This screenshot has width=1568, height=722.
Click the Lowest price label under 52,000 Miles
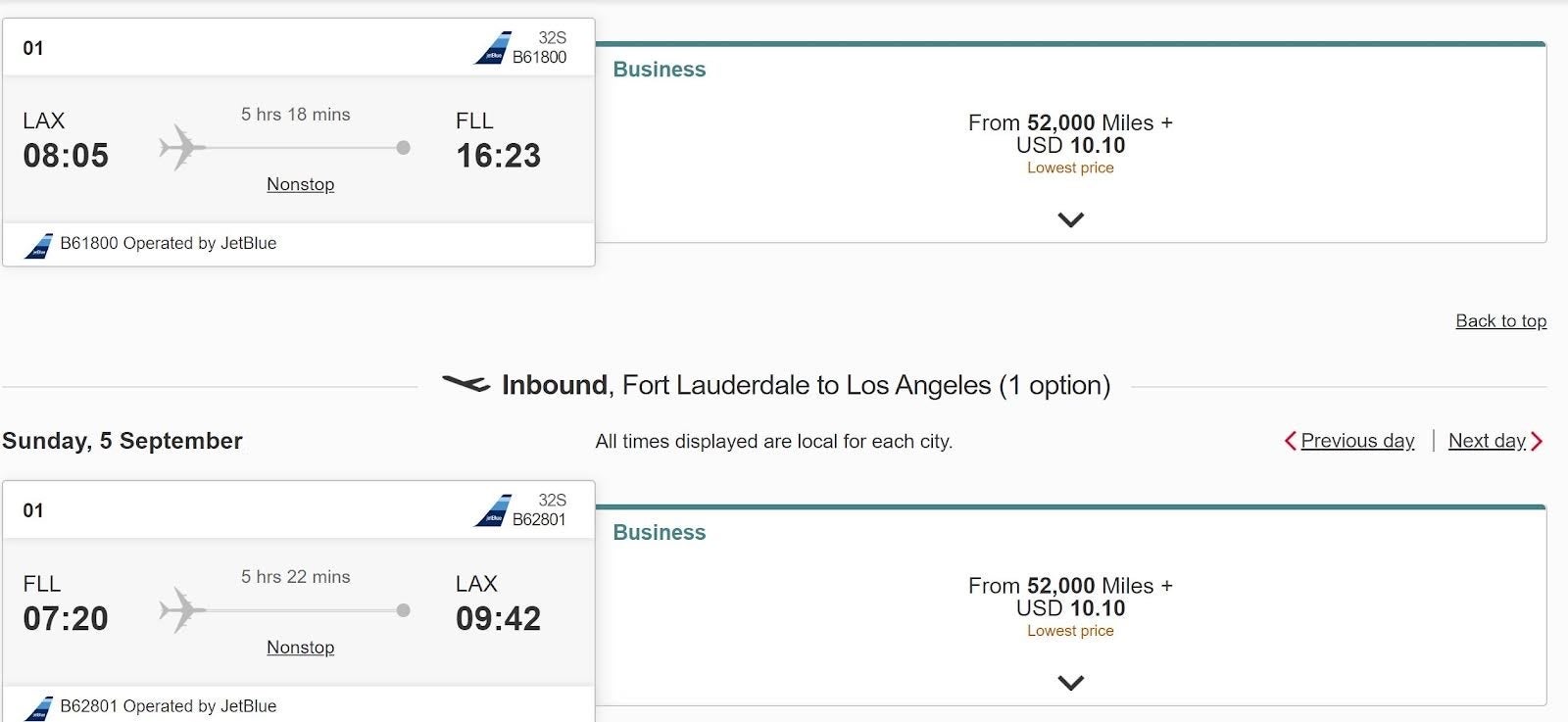1071,168
